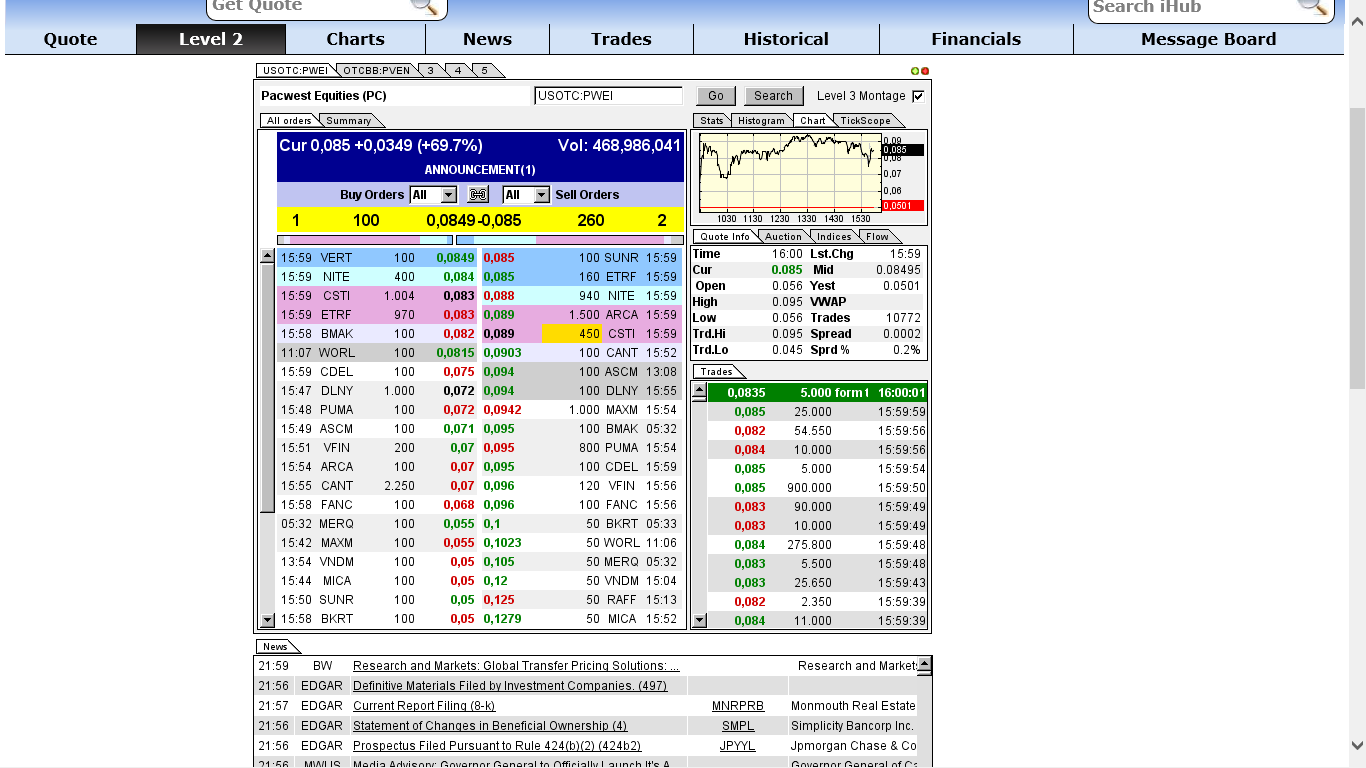Open the Financials tab

976,39
